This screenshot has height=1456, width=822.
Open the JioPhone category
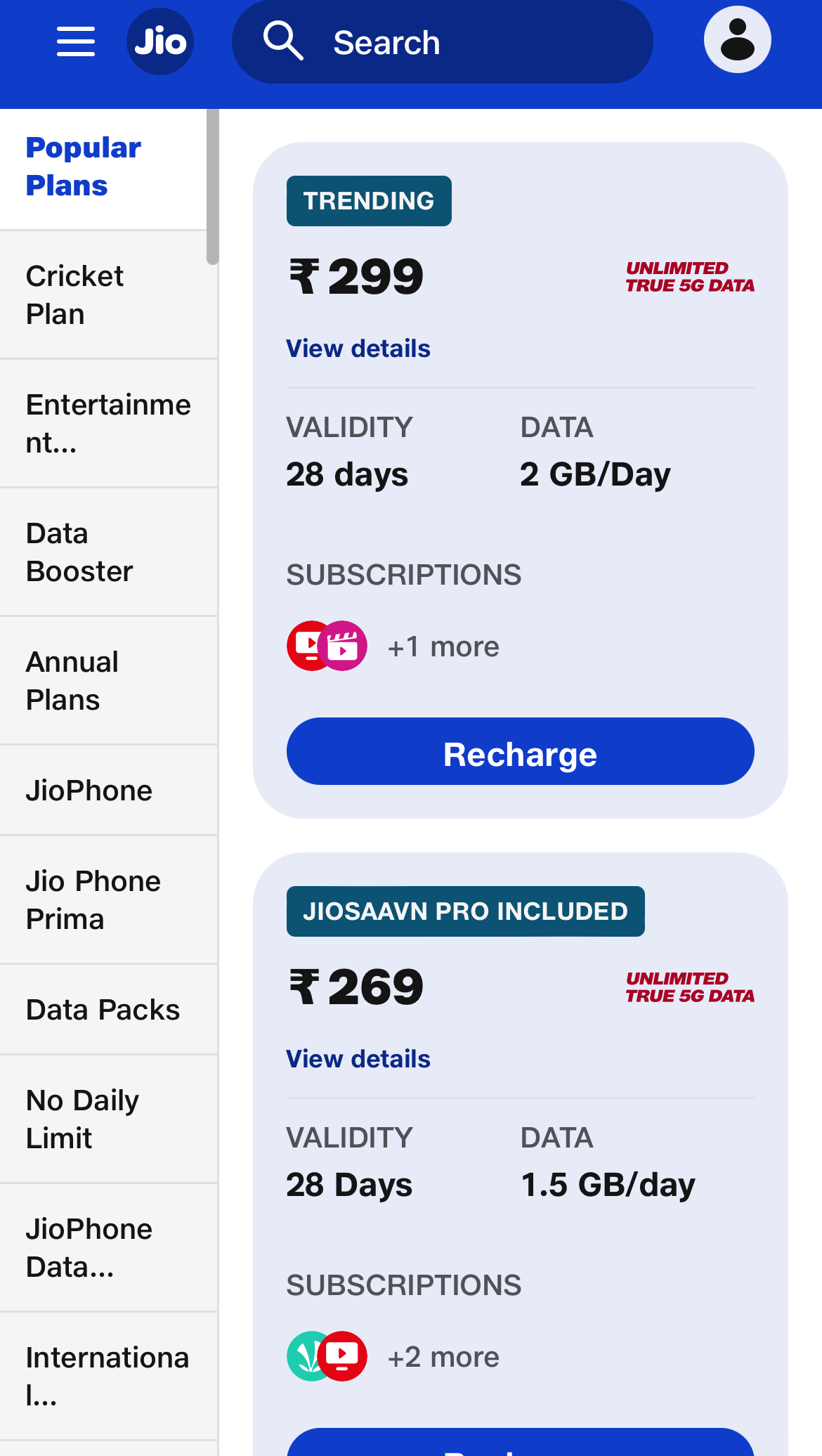(x=109, y=791)
